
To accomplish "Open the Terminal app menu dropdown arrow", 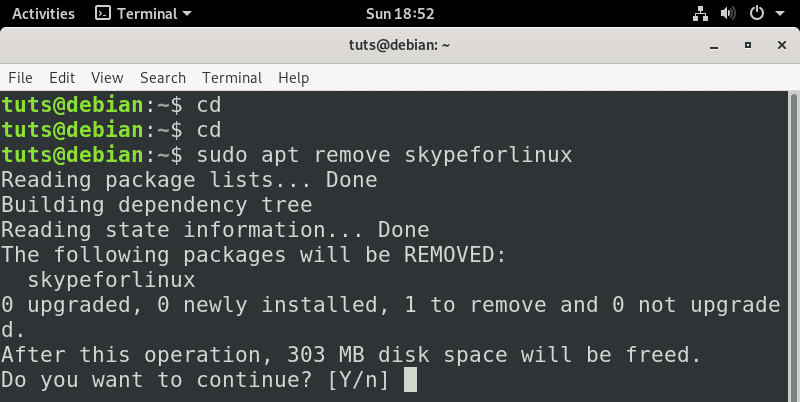I will point(188,14).
